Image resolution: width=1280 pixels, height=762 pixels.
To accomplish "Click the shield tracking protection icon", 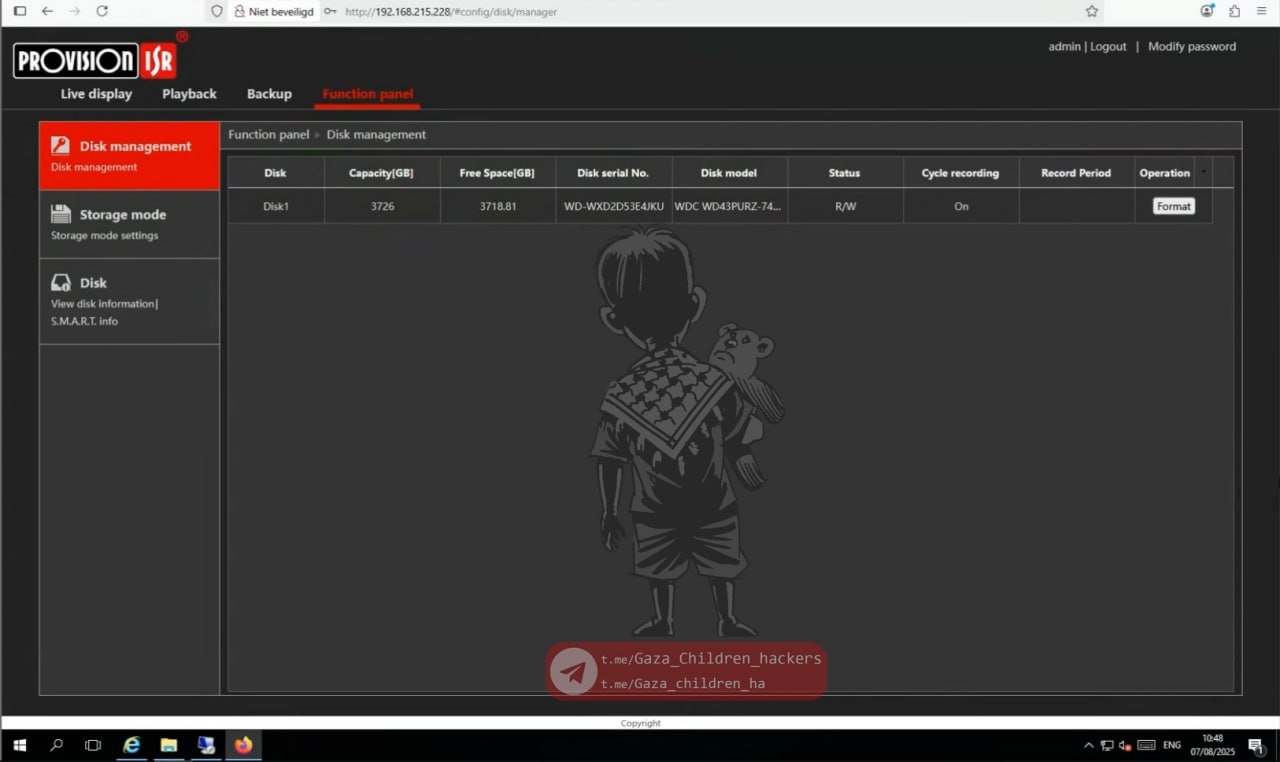I will pyautogui.click(x=217, y=11).
